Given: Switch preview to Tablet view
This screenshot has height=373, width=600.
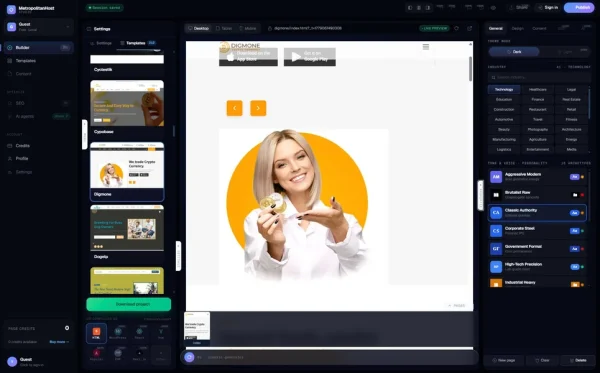Looking at the screenshot, I should [224, 28].
